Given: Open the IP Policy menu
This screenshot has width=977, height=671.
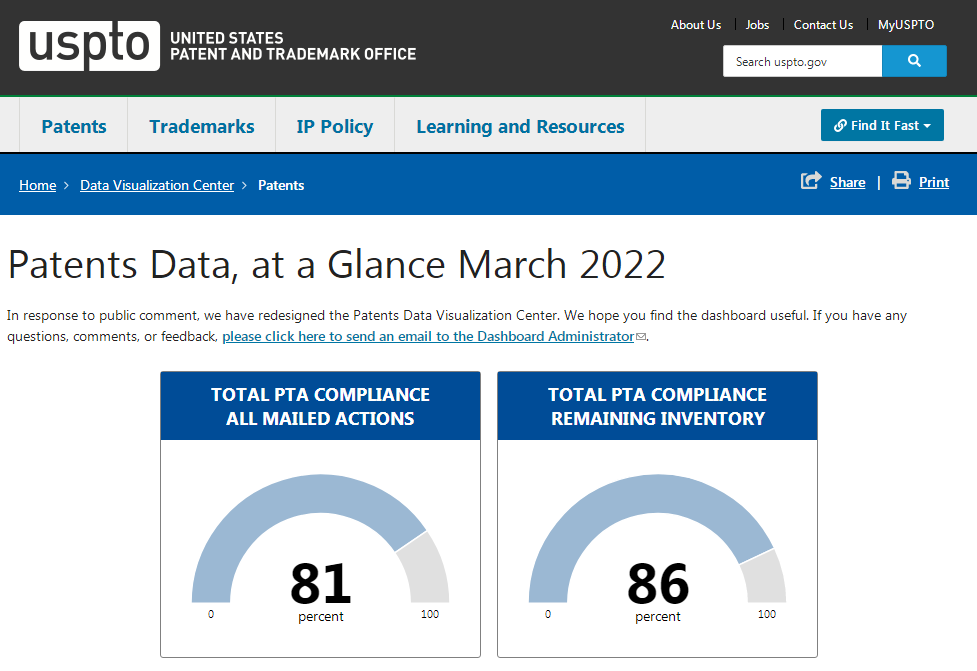Looking at the screenshot, I should tap(334, 126).
